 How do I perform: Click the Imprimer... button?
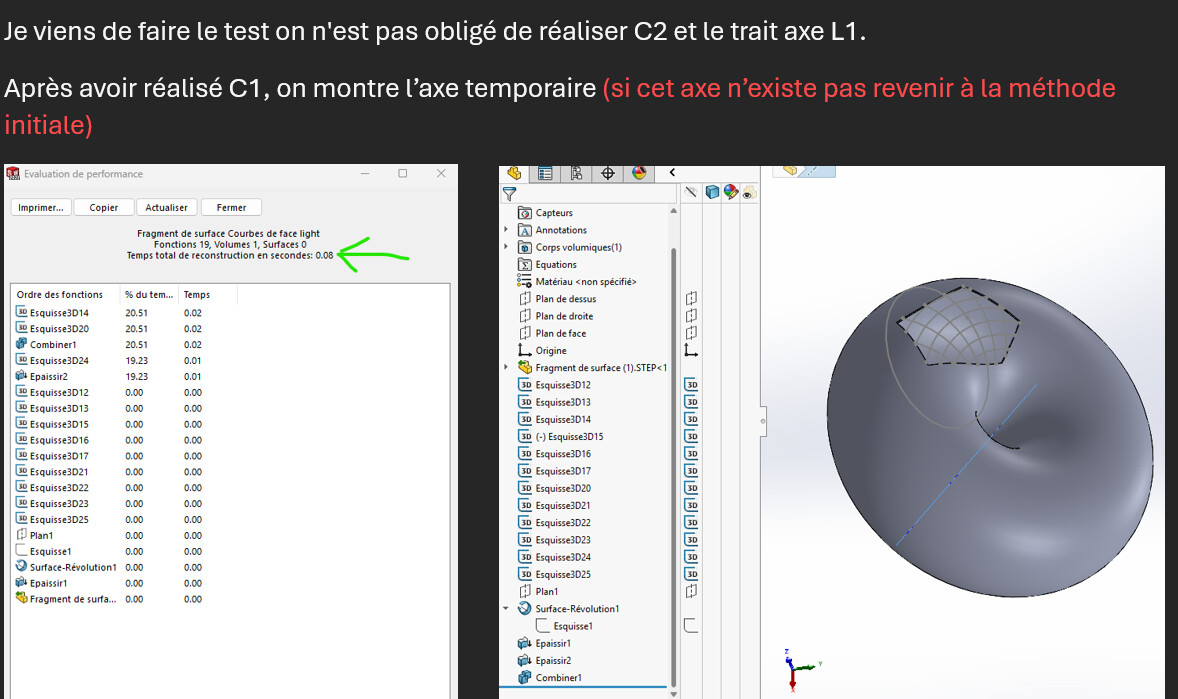coord(41,207)
